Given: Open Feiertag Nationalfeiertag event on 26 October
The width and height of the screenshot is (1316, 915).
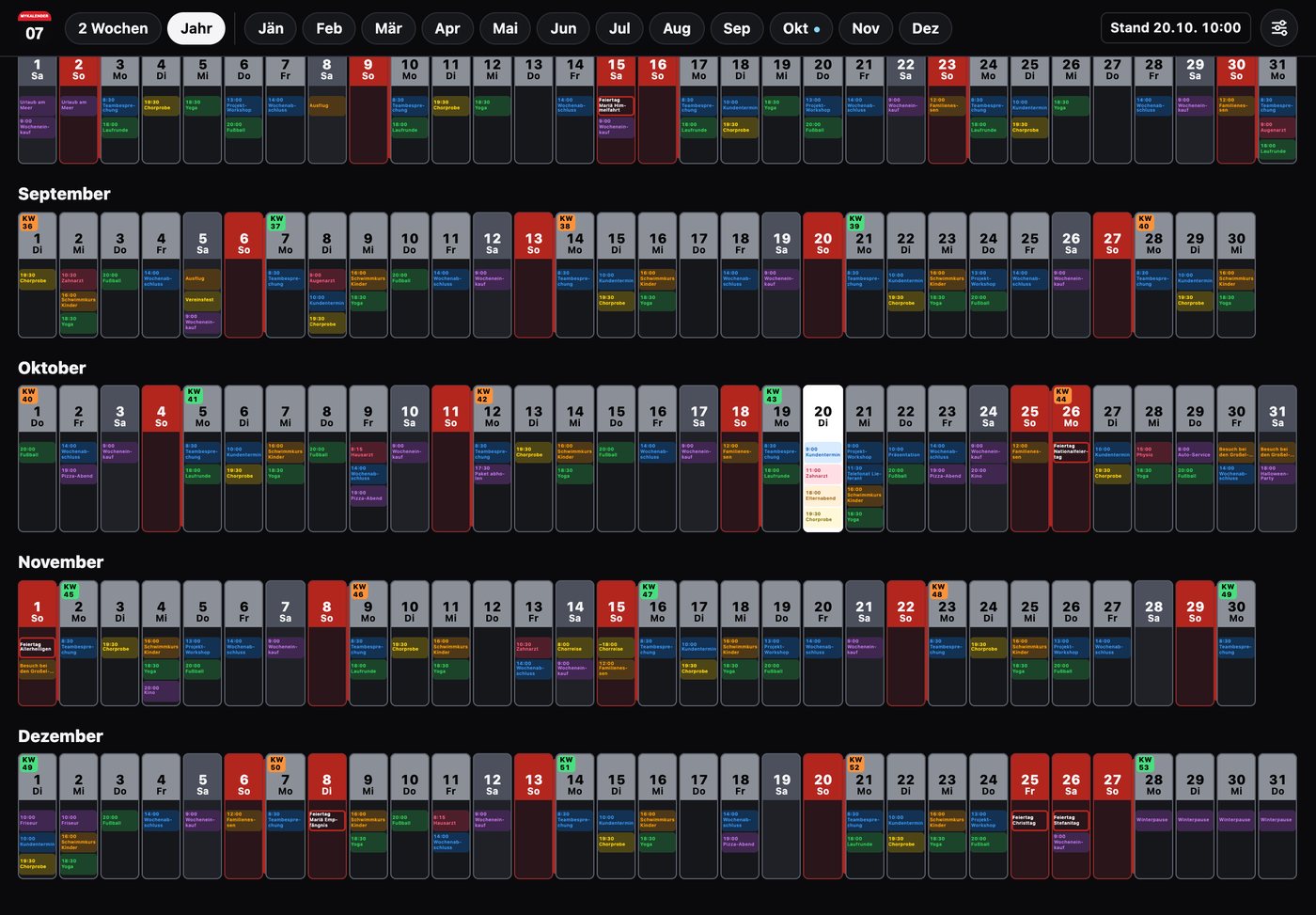Looking at the screenshot, I should tap(1071, 451).
